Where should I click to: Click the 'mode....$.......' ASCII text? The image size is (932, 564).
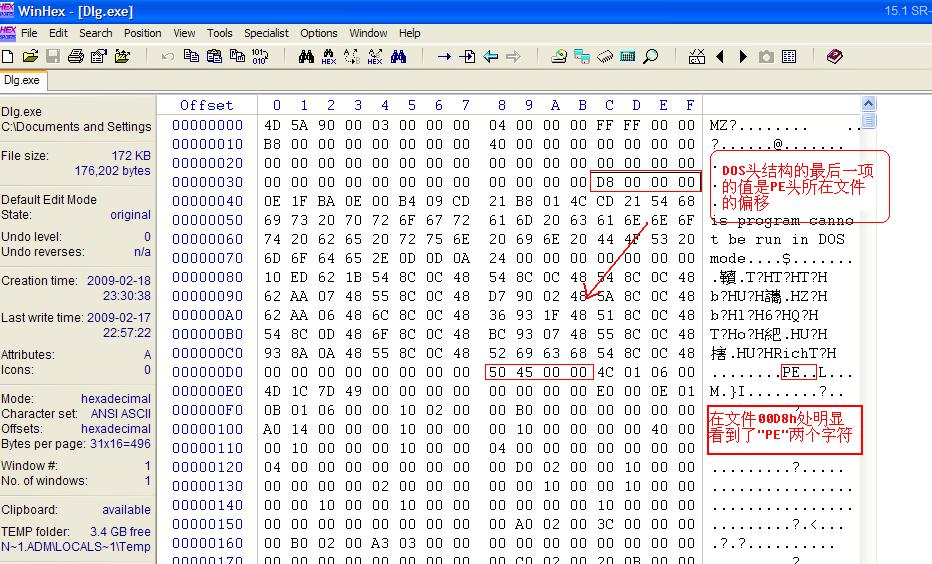coord(781,259)
